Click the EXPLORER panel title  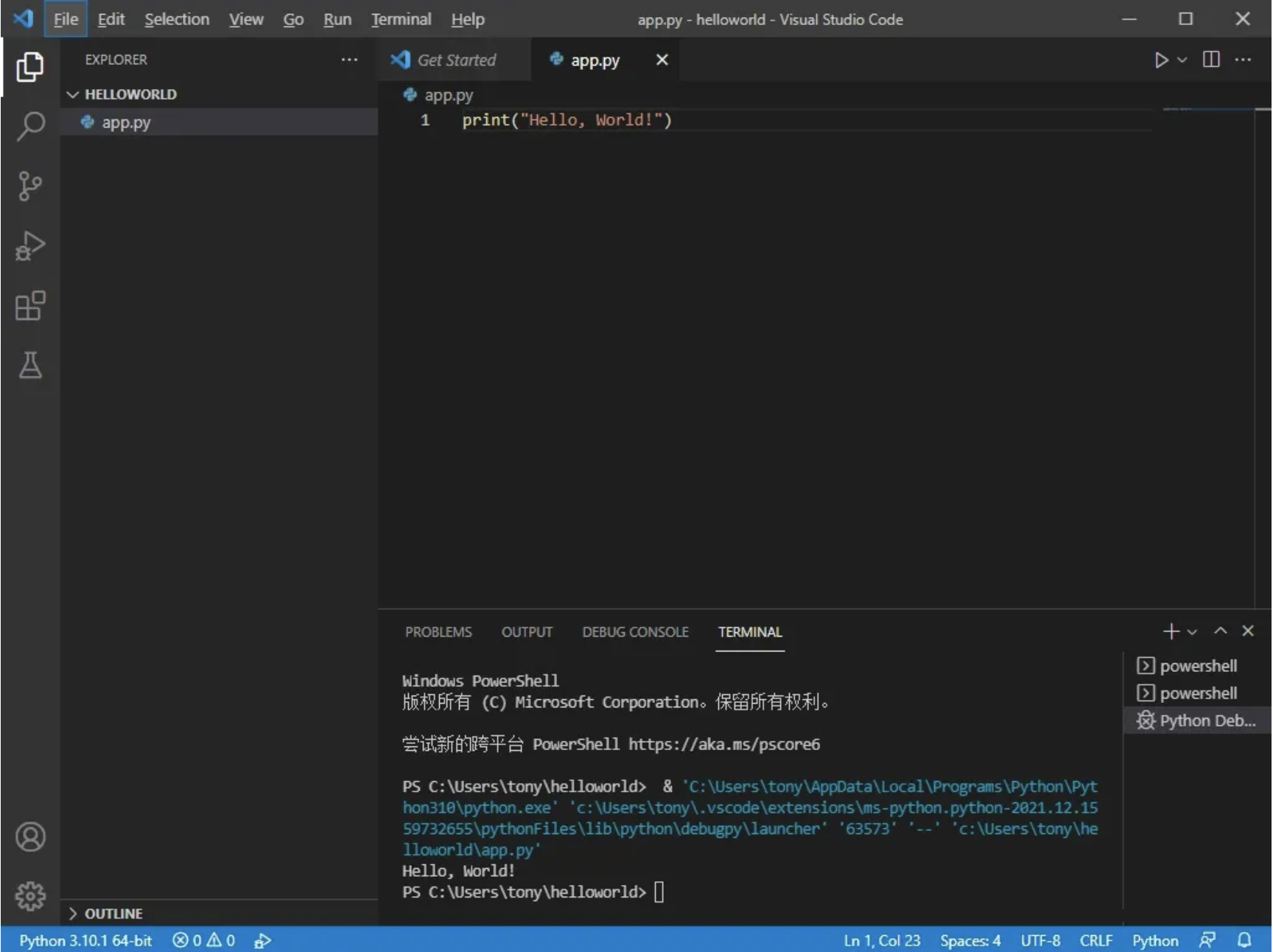116,60
